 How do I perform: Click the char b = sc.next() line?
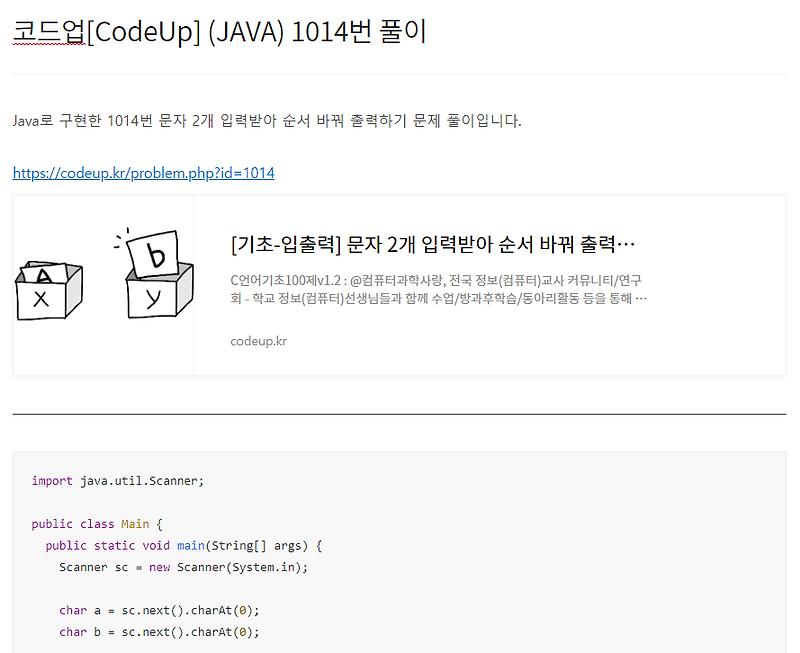[x=160, y=631]
